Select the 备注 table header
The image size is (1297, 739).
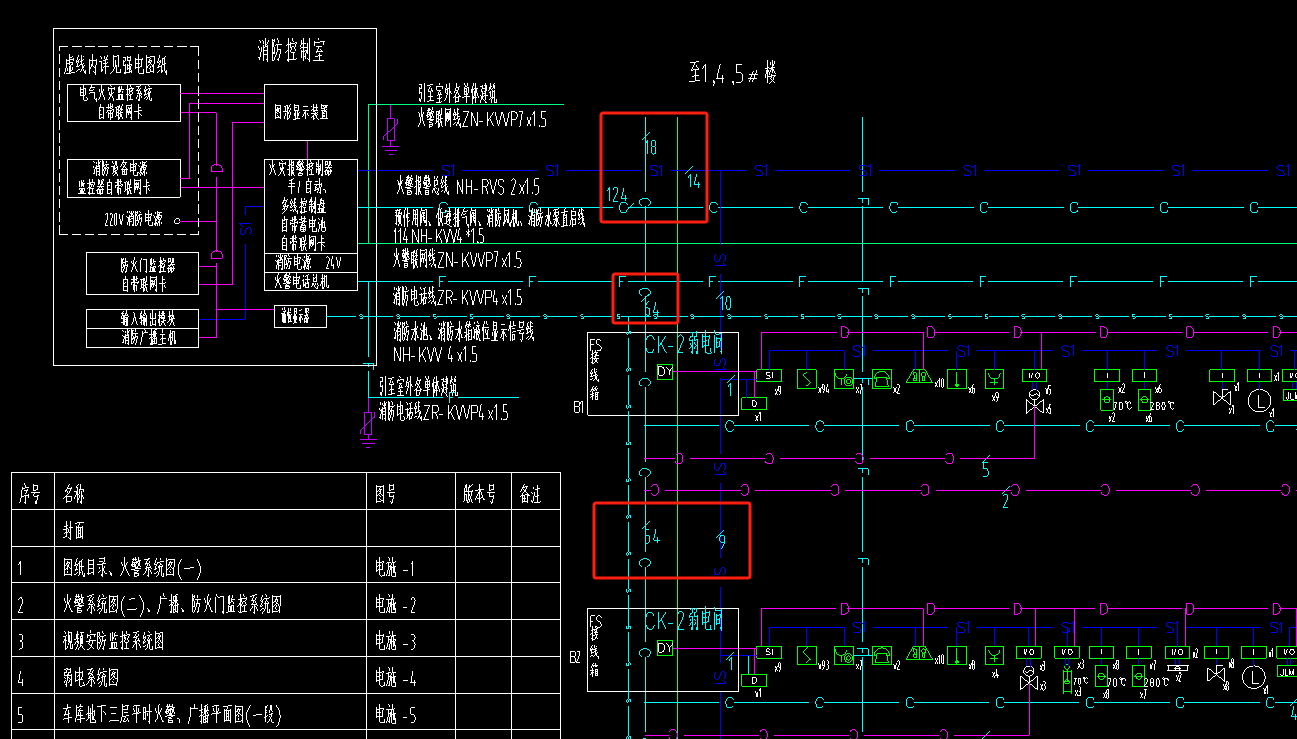530,494
